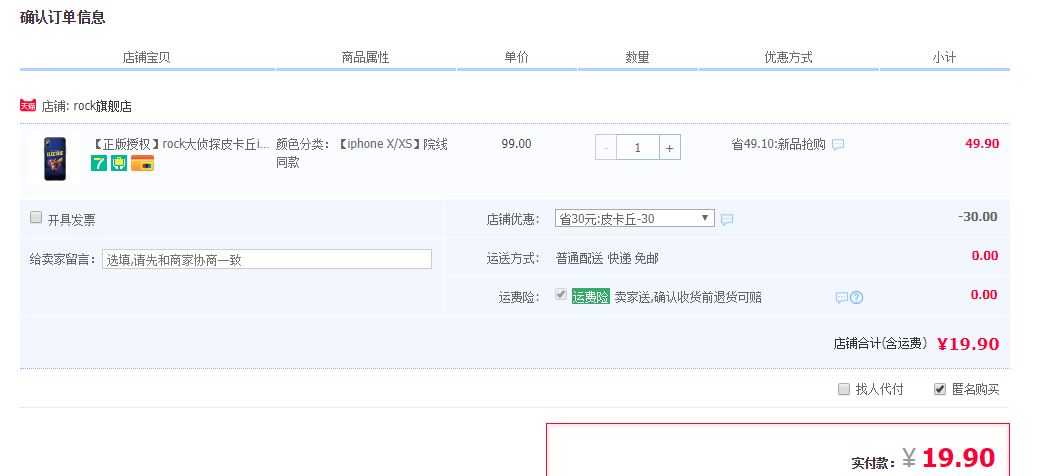Click the 店铺宝贝 column header
1041x476 pixels.
pos(147,58)
